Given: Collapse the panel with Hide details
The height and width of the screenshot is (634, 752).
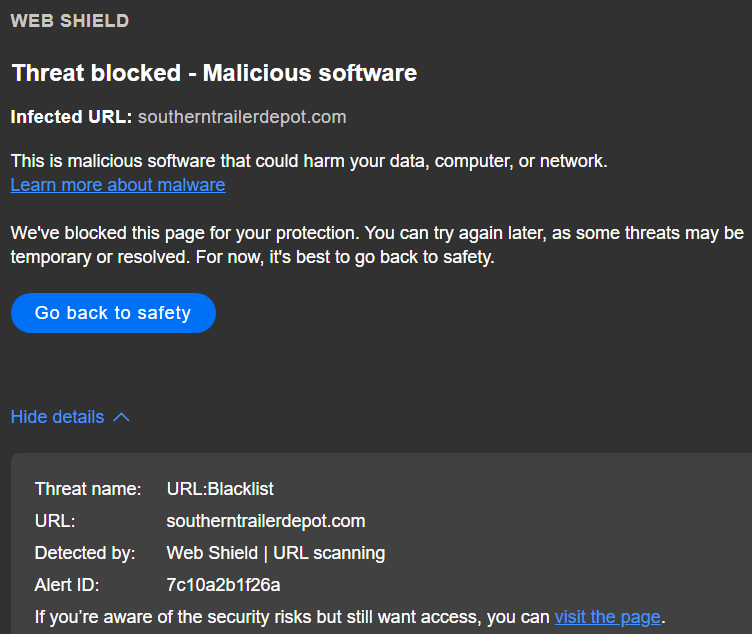Looking at the screenshot, I should click(x=57, y=417).
